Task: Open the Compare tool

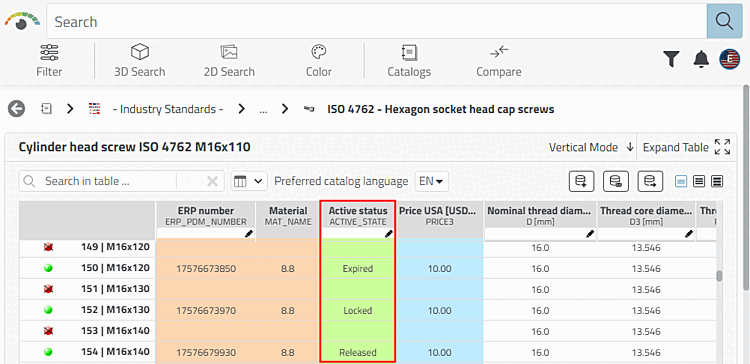Action: pos(498,60)
